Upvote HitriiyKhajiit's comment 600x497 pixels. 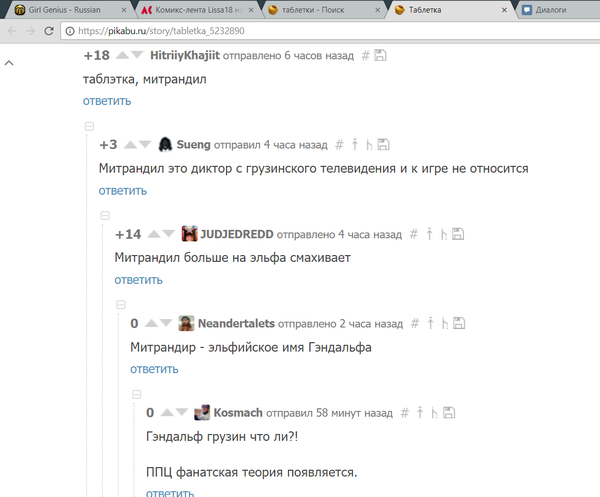point(122,55)
